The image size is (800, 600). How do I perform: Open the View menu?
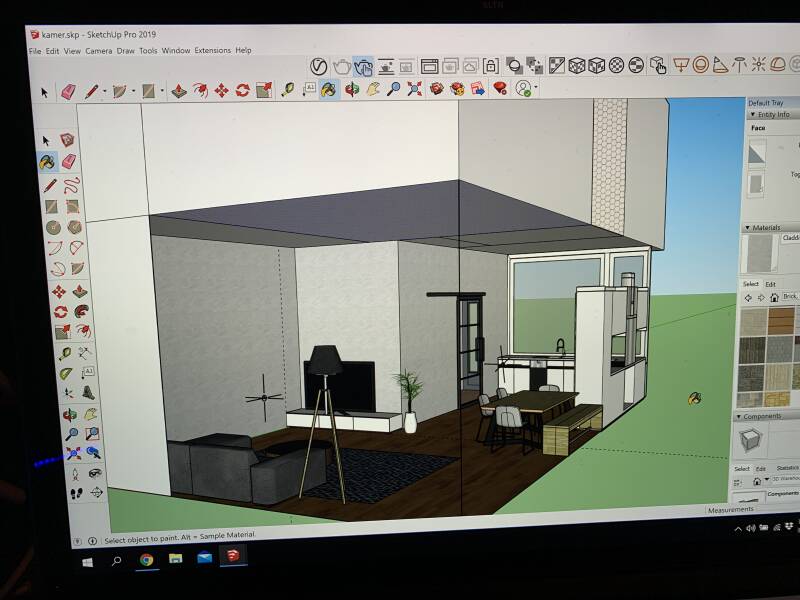[72, 51]
